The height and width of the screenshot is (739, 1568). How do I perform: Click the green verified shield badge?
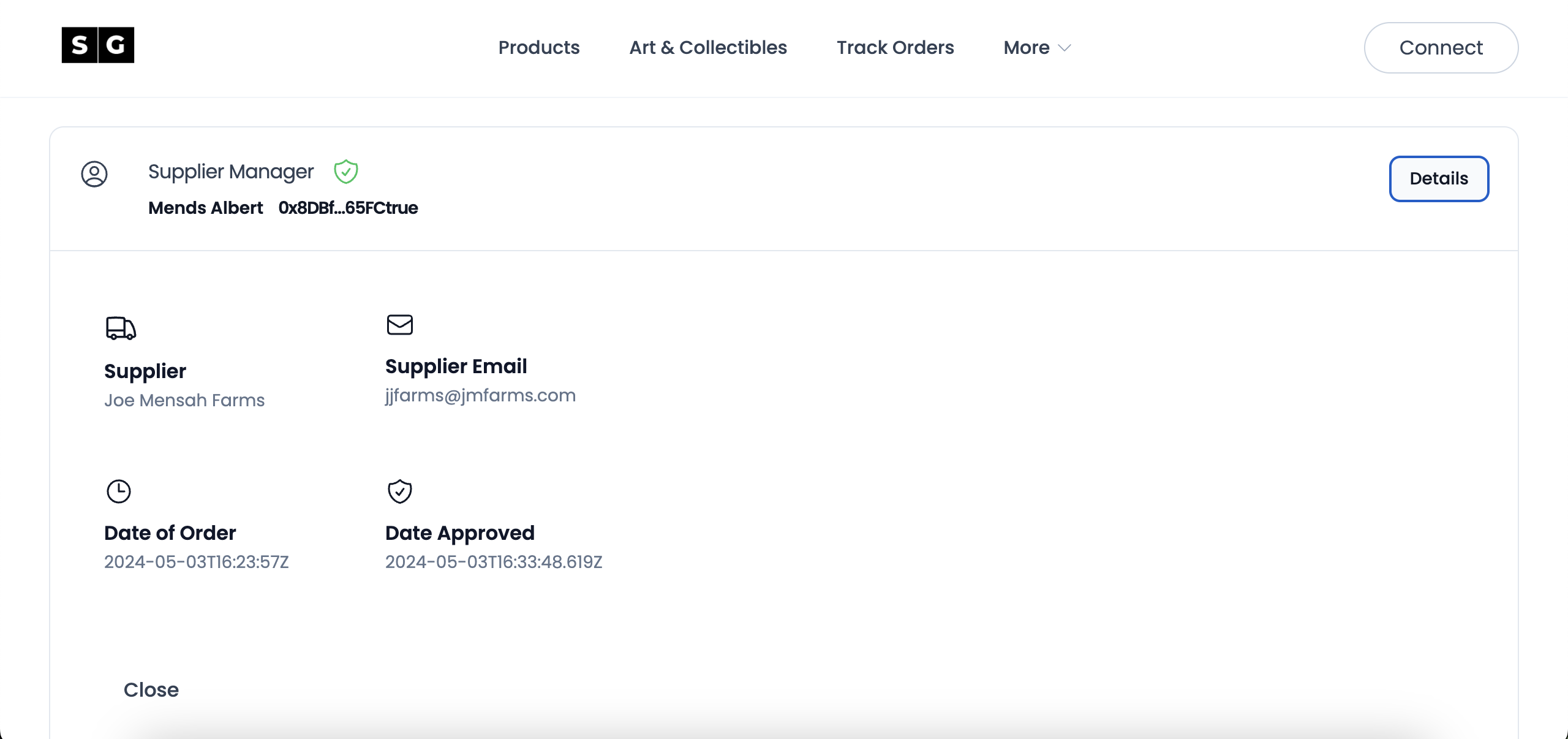[x=346, y=172]
